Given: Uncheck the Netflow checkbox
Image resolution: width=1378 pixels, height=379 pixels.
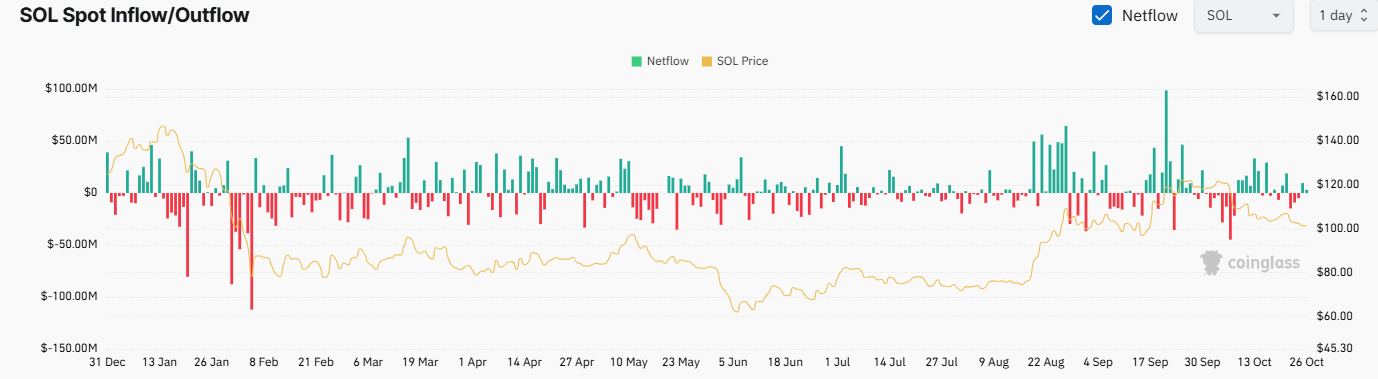Looking at the screenshot, I should 1102,16.
